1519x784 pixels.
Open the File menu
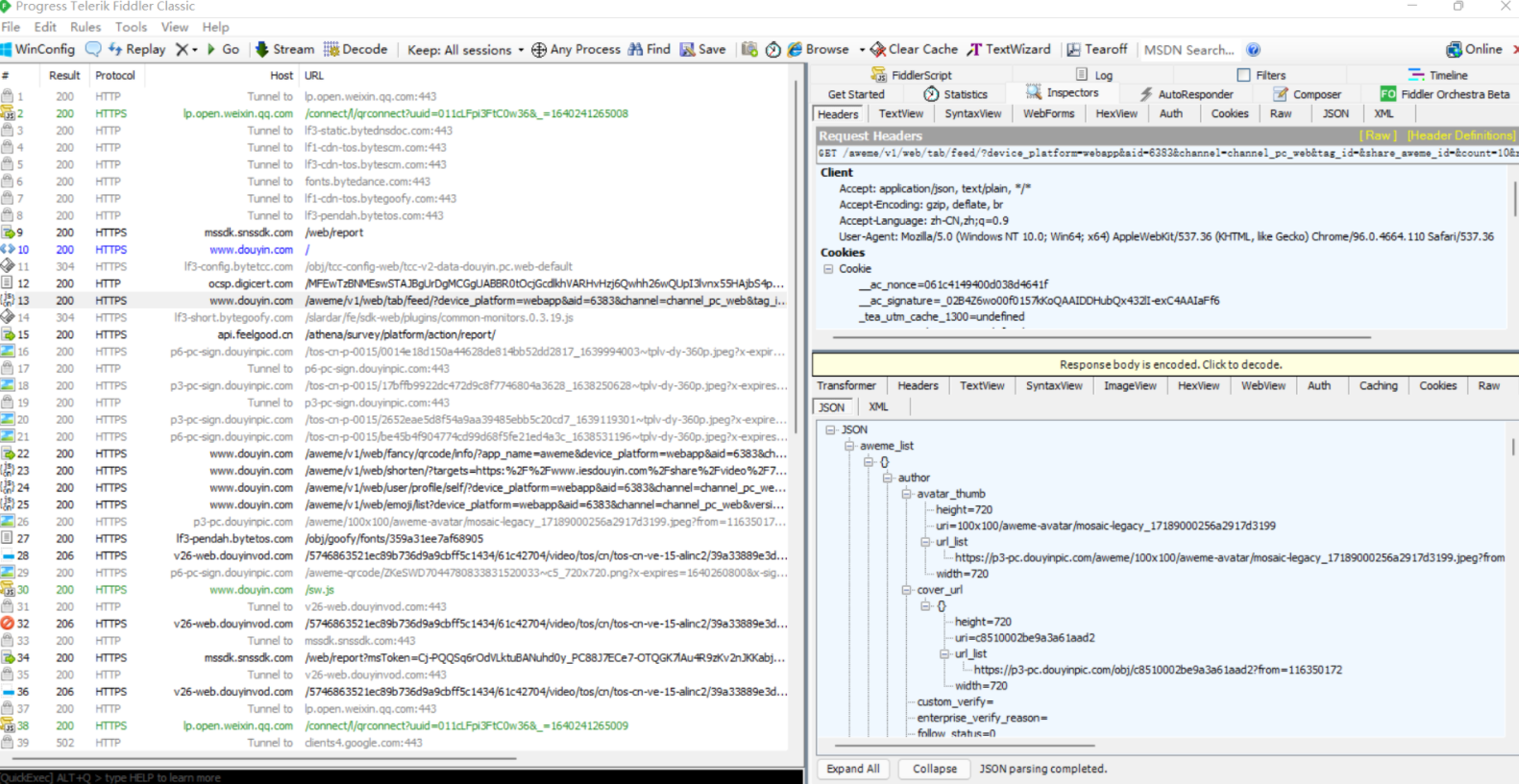[11, 27]
